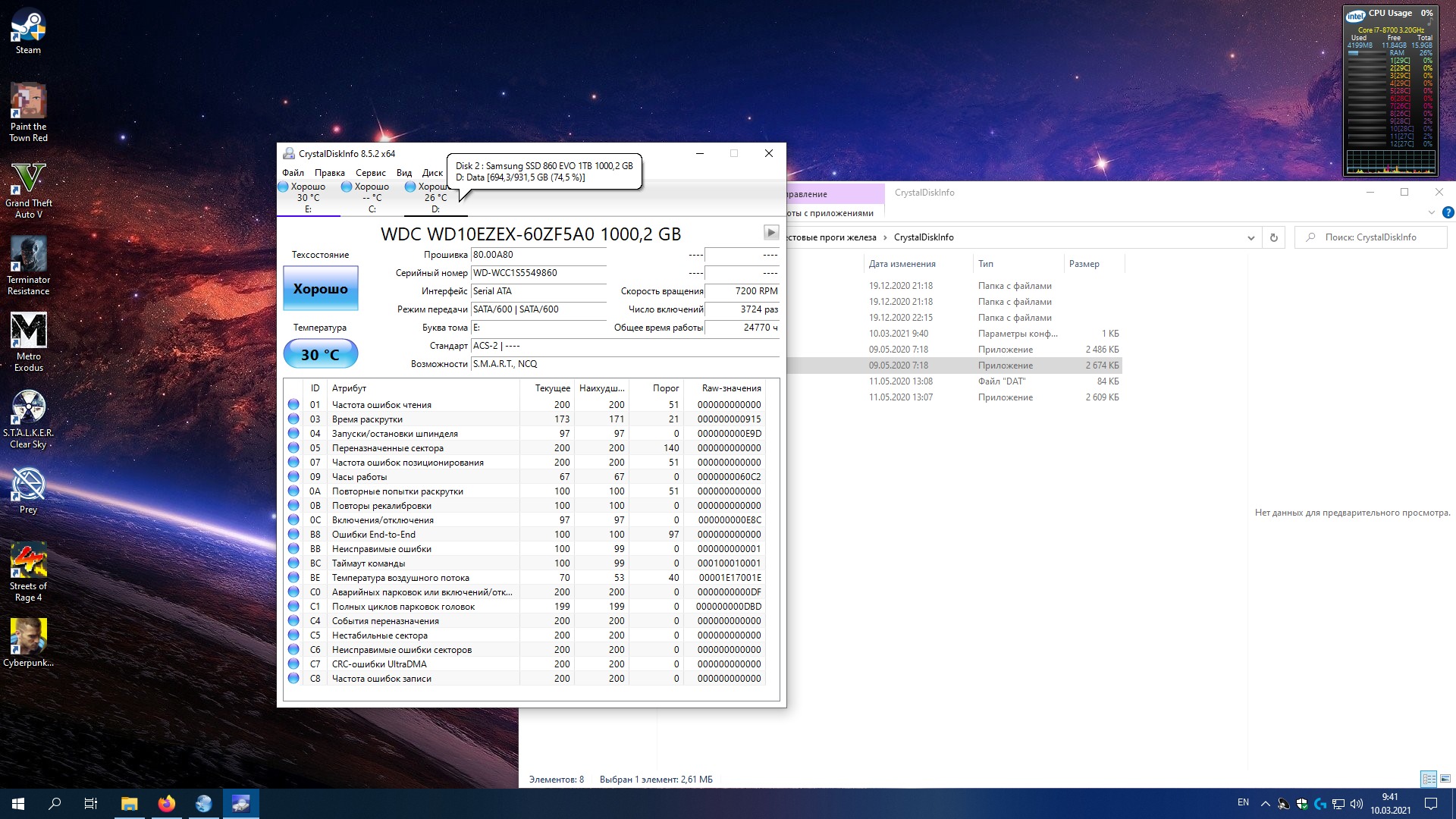
Task: Click the 30 °C temperature button
Action: (x=320, y=354)
